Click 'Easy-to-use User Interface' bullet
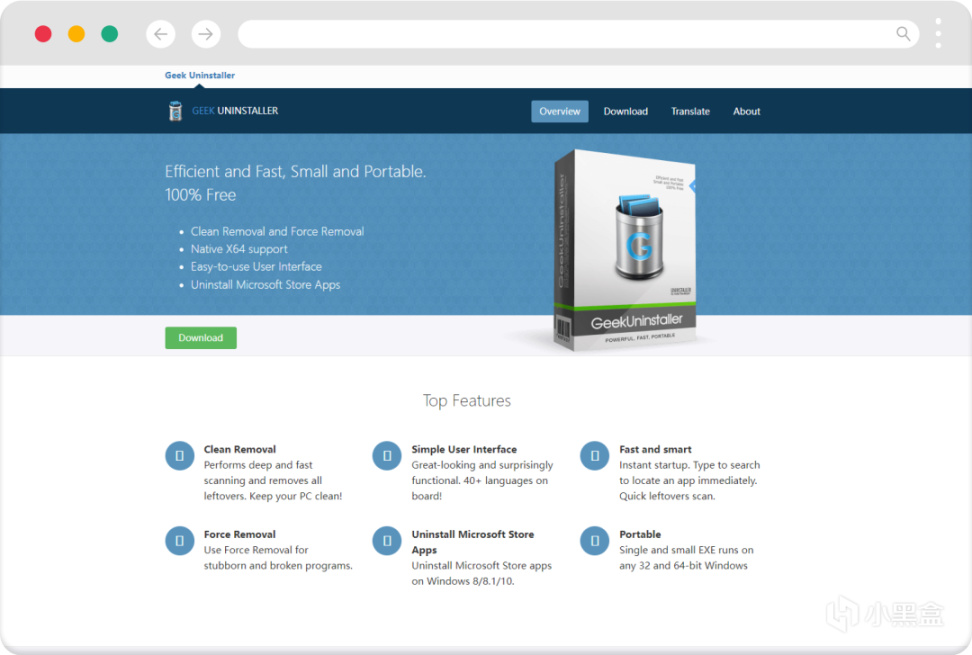This screenshot has height=655, width=972. pos(256,267)
